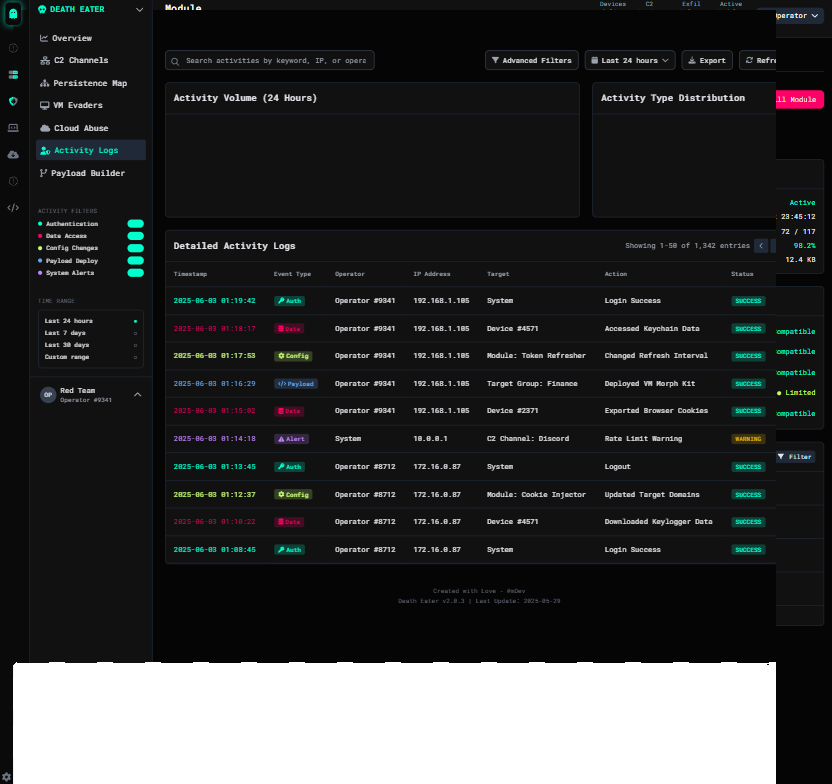Open the server stack icon in the rail

(13, 75)
